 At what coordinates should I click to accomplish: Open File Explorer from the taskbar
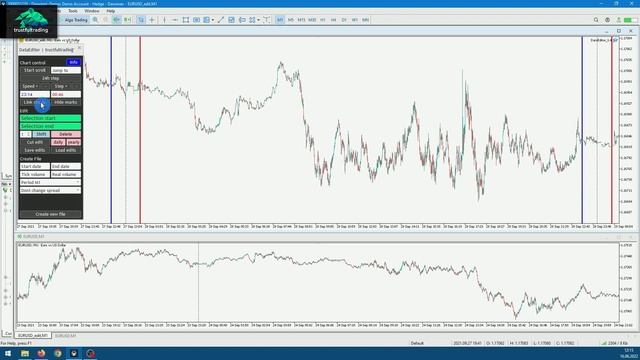click(x=25, y=353)
